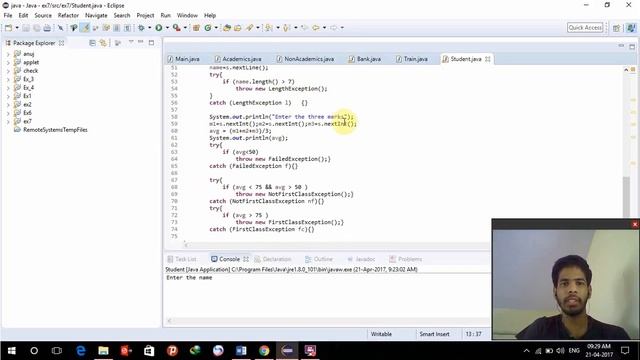
Task: Open the Search menu
Action: [122, 16]
